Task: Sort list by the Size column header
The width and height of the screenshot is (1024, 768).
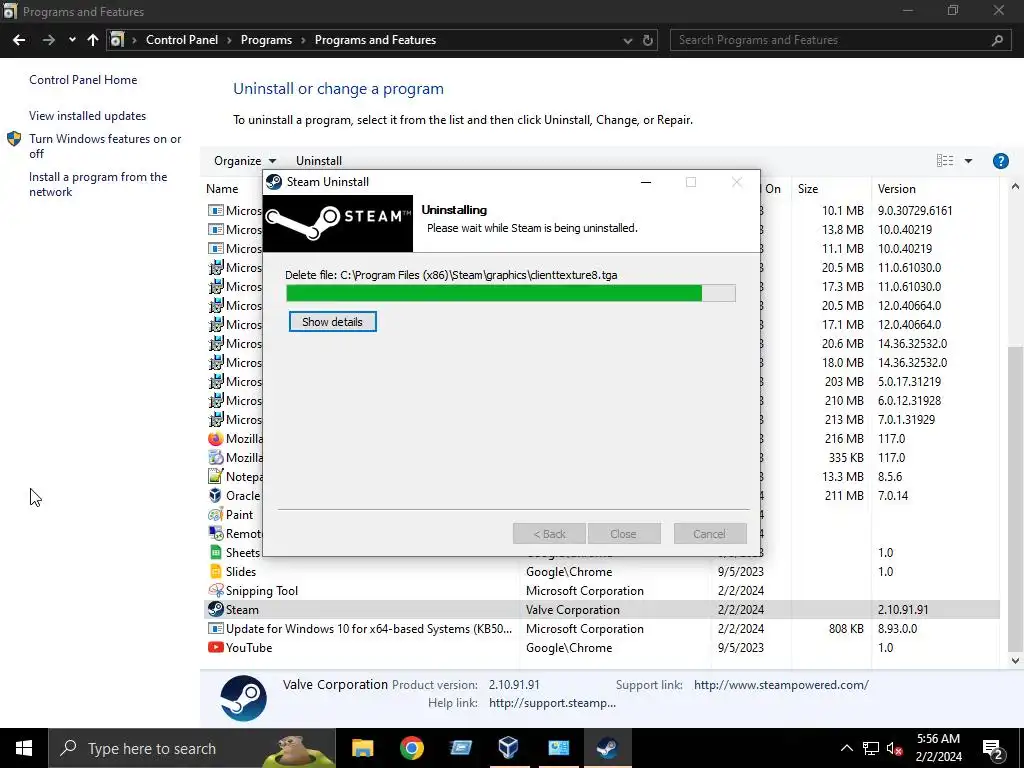Action: click(808, 189)
